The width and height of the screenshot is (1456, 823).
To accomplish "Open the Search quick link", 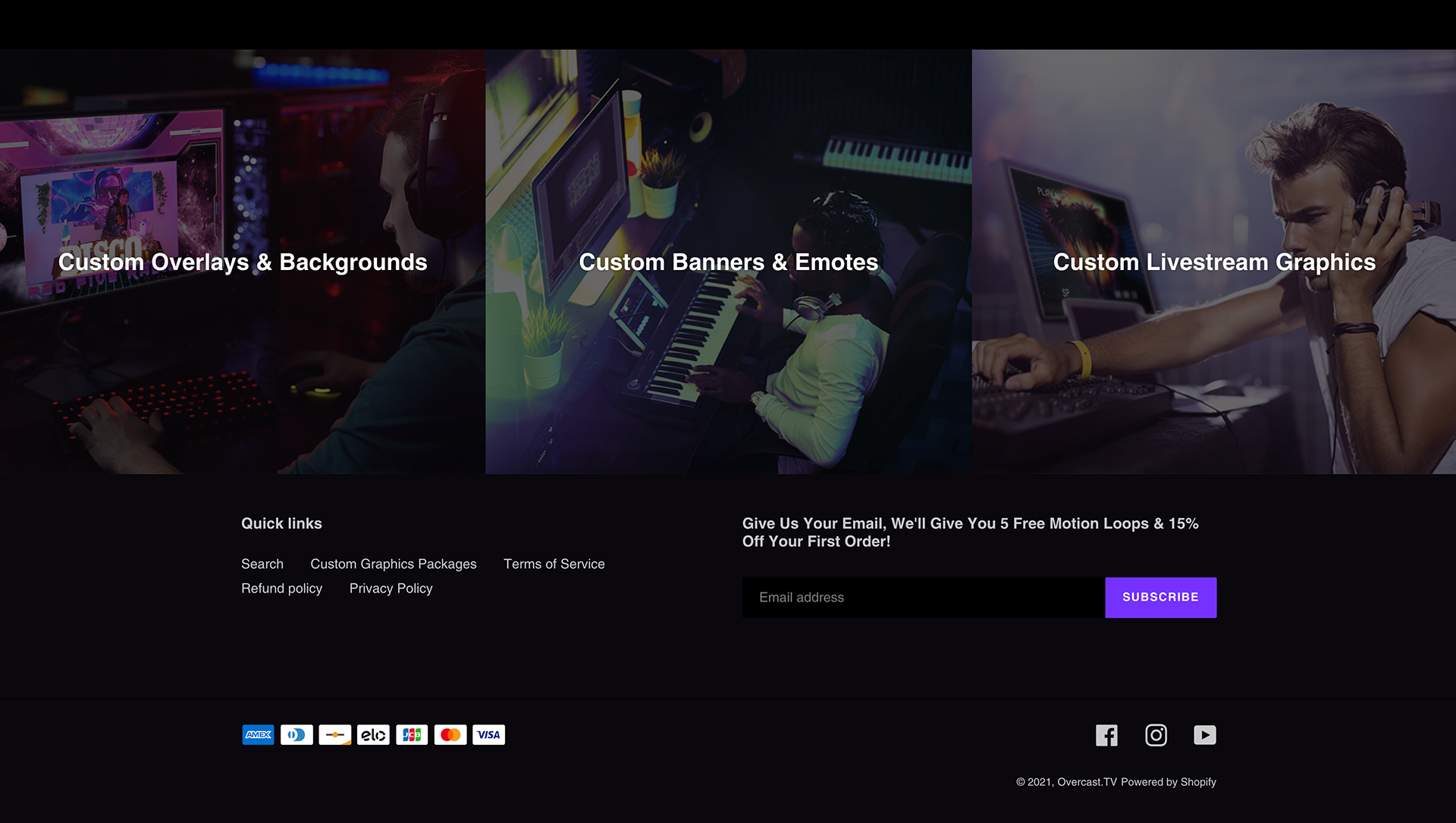I will pyautogui.click(x=262, y=564).
